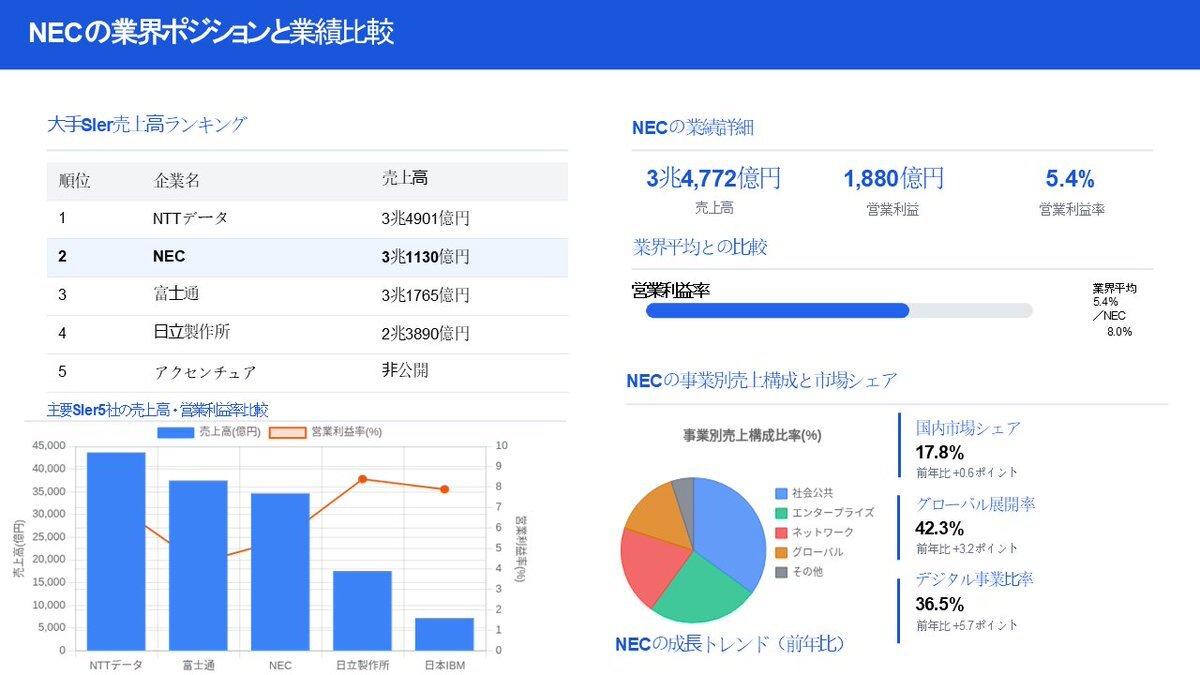Click the グローバル展開率 label
1200x675 pixels.
tap(976, 504)
